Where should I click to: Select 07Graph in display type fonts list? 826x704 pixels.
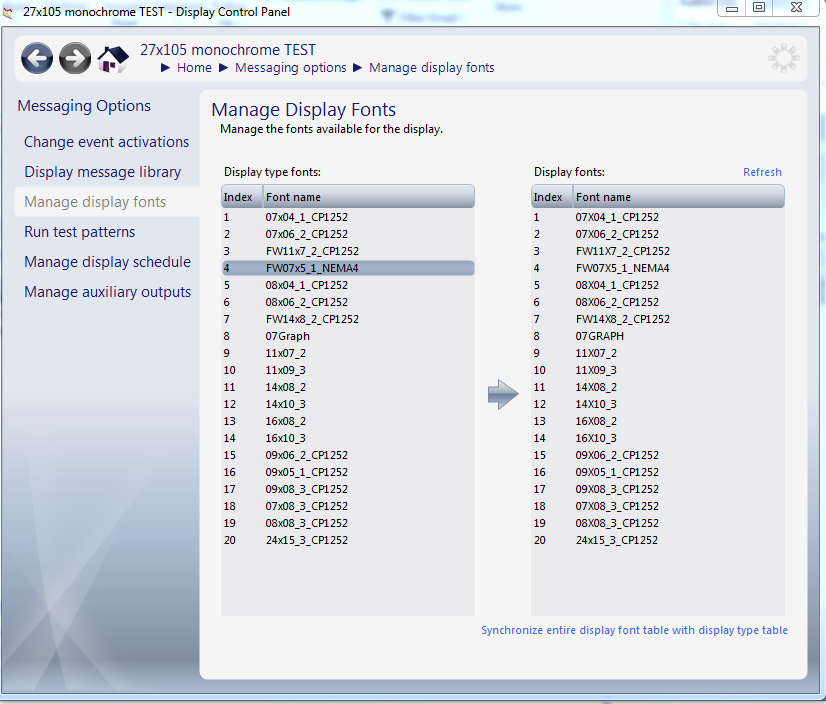(x=288, y=336)
